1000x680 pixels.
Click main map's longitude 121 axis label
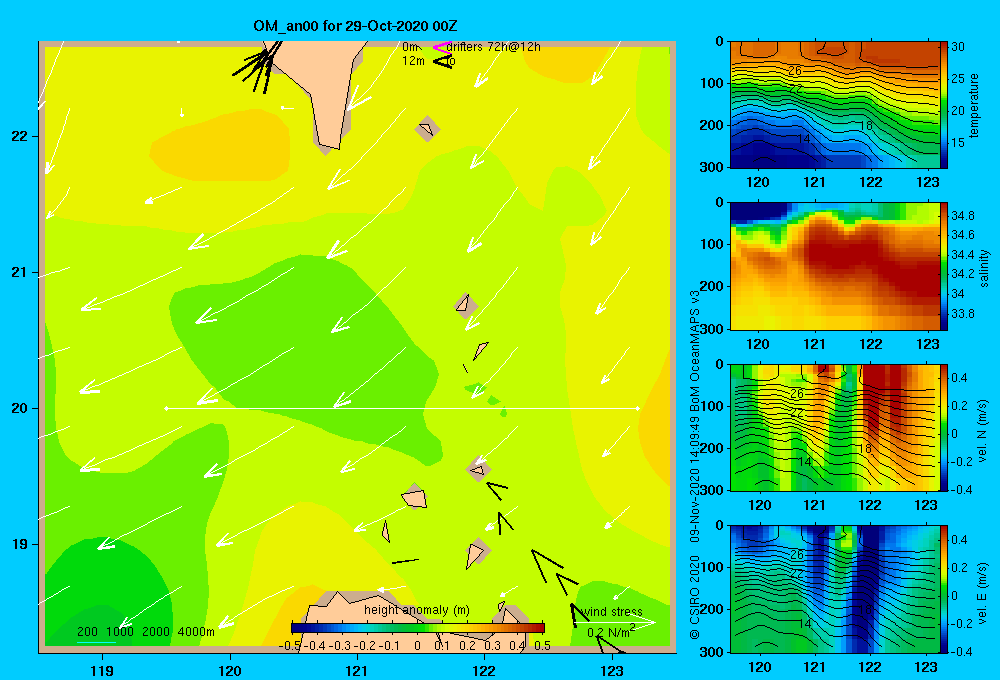(357, 670)
